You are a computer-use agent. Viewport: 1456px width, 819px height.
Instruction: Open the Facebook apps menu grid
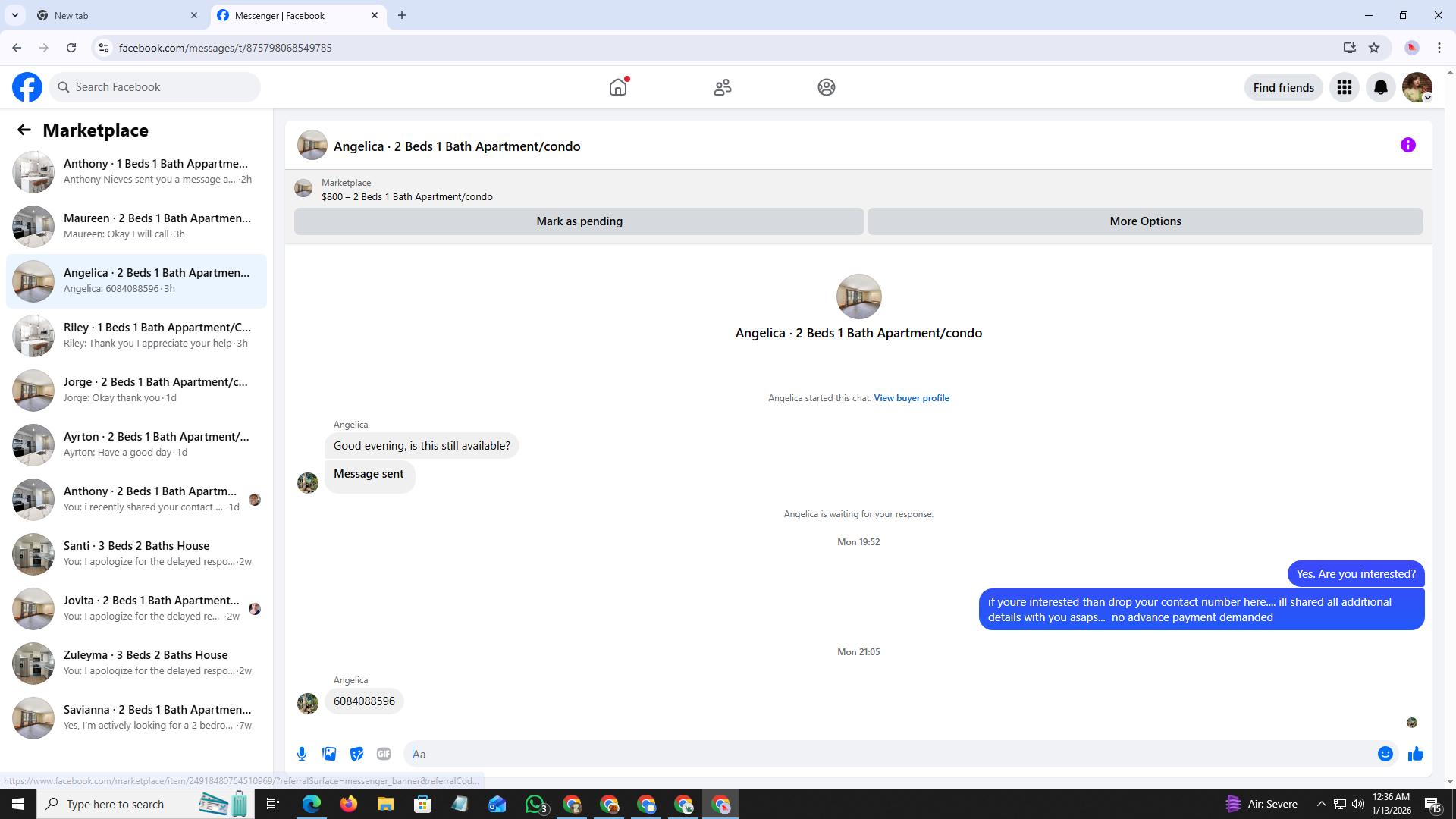click(1344, 87)
